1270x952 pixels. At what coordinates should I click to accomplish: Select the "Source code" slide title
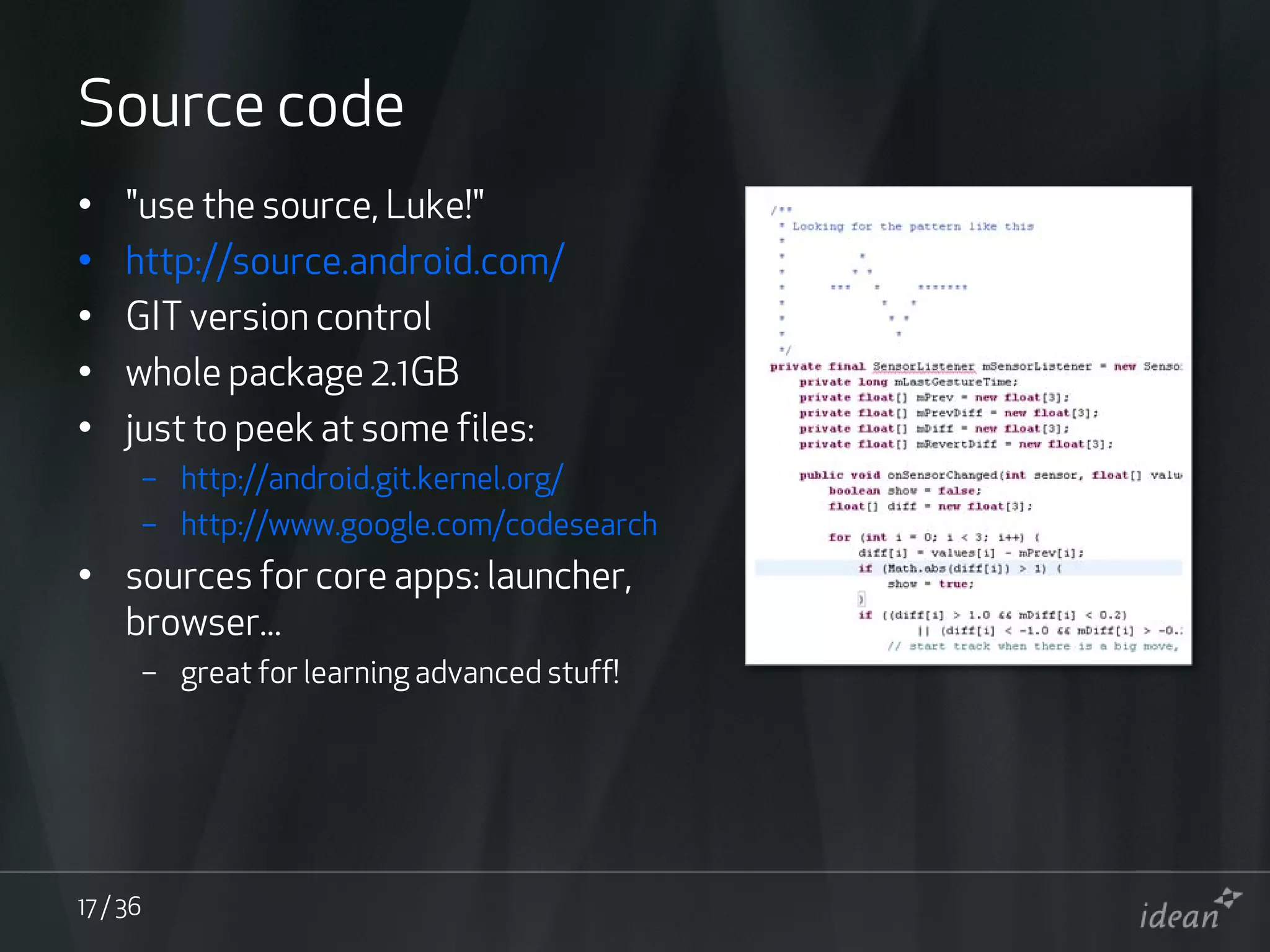click(241, 104)
